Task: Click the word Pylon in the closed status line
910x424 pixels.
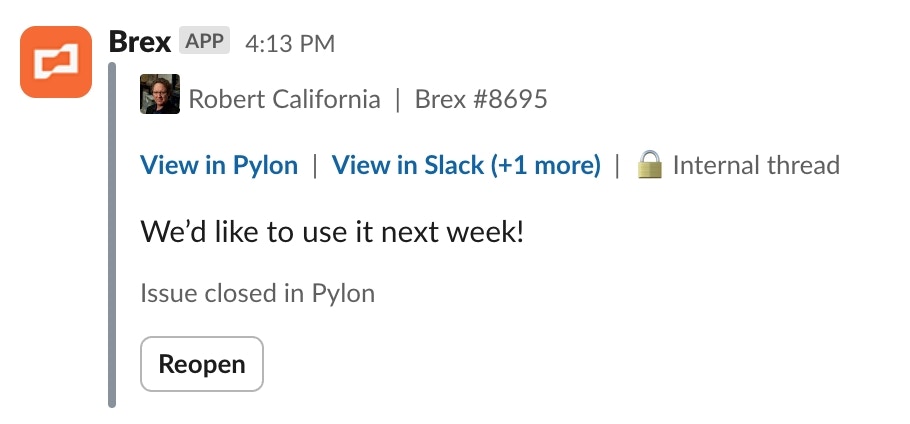Action: pyautogui.click(x=343, y=294)
